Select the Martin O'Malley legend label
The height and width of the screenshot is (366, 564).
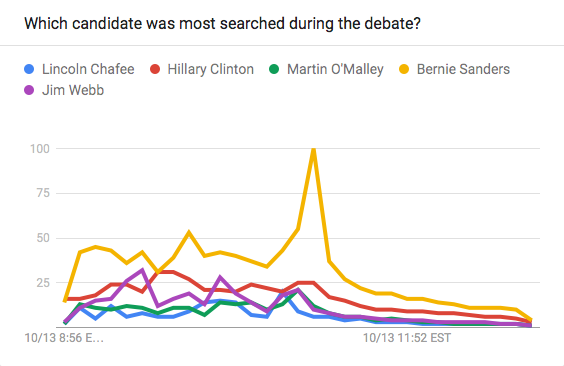[335, 69]
